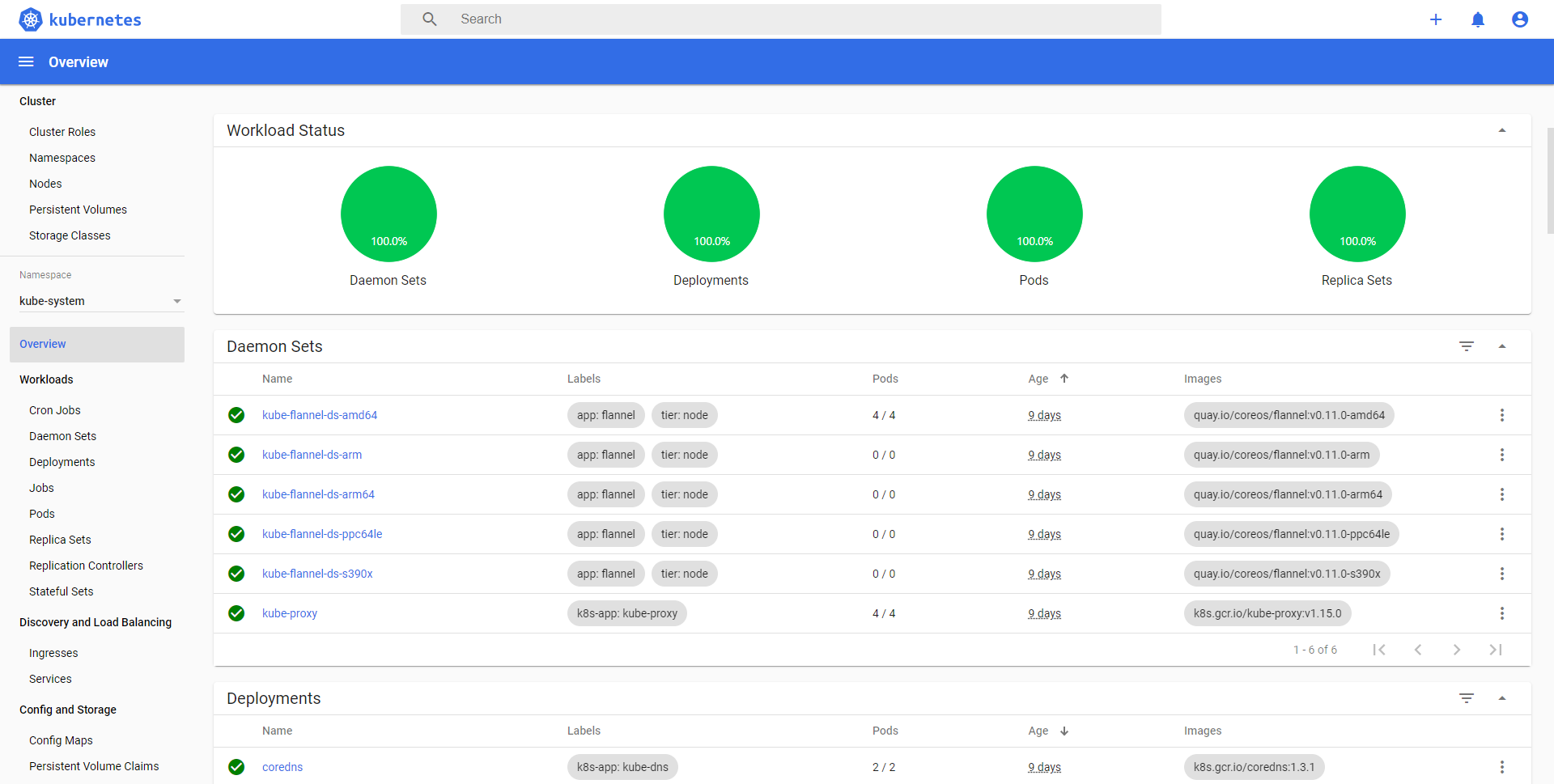Open Jobs in sidebar
Viewport: 1554px width, 784px height.
41,488
